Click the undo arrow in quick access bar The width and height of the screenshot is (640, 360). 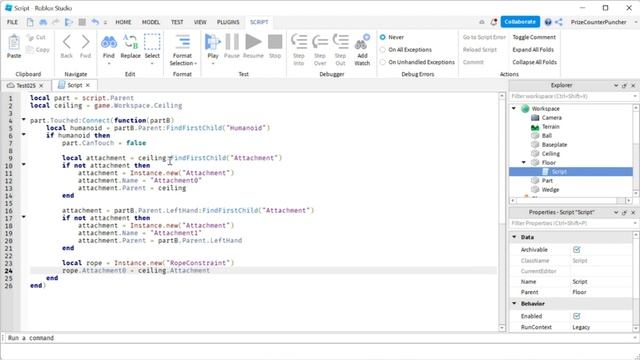click(95, 22)
